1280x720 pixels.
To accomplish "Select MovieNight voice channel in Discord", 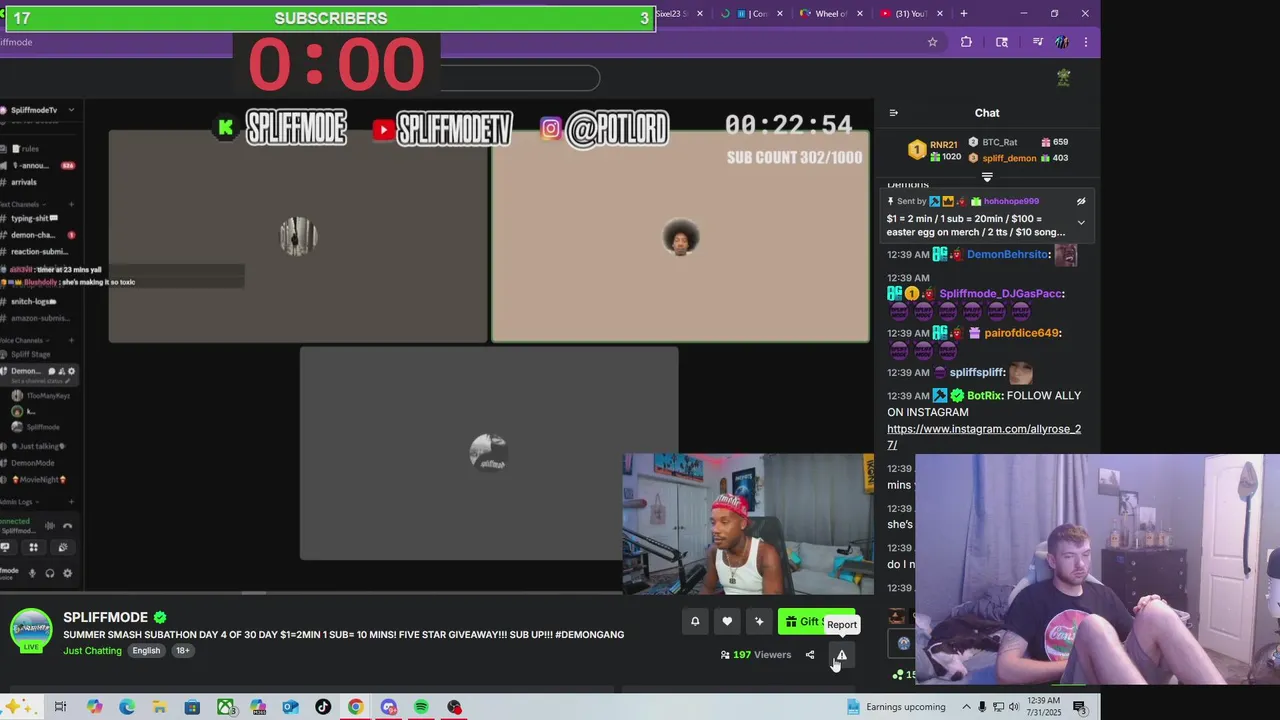I will [40, 480].
